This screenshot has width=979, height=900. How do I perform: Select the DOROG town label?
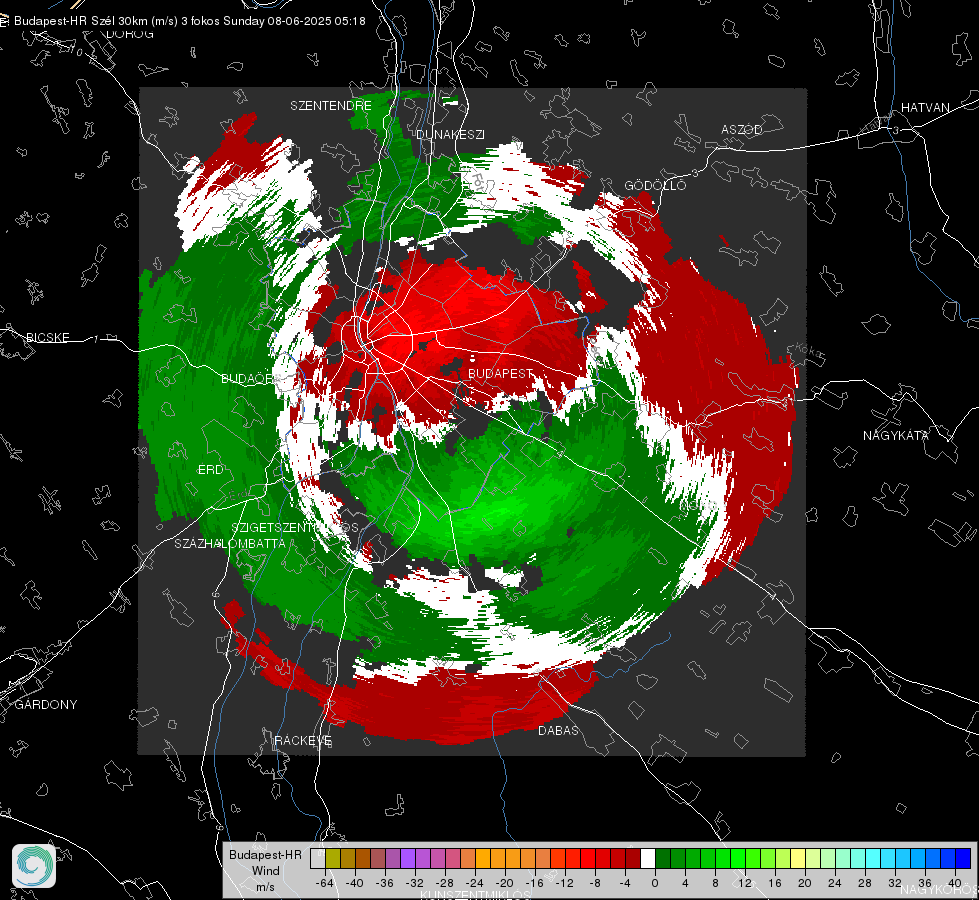pos(130,34)
